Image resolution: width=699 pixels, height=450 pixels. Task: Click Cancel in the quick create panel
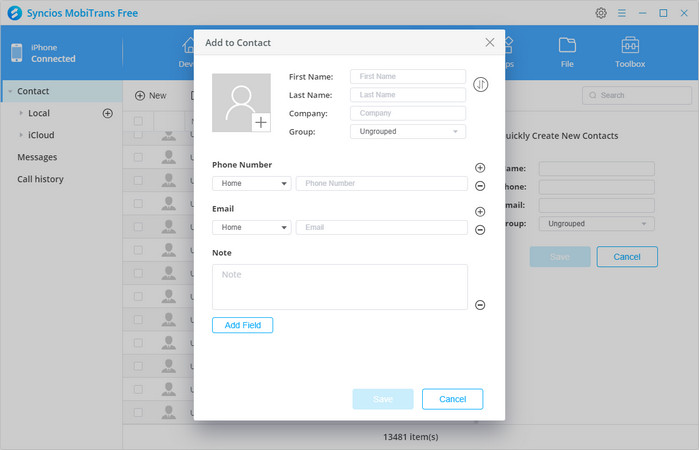tap(627, 257)
